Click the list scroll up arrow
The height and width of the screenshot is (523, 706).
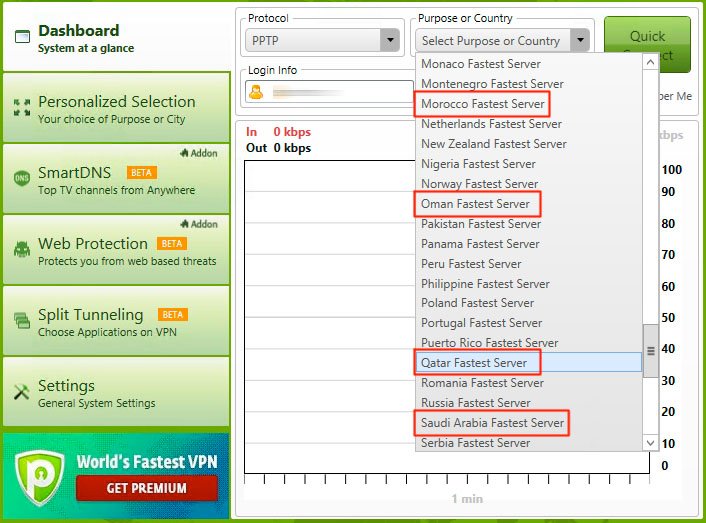click(x=650, y=62)
